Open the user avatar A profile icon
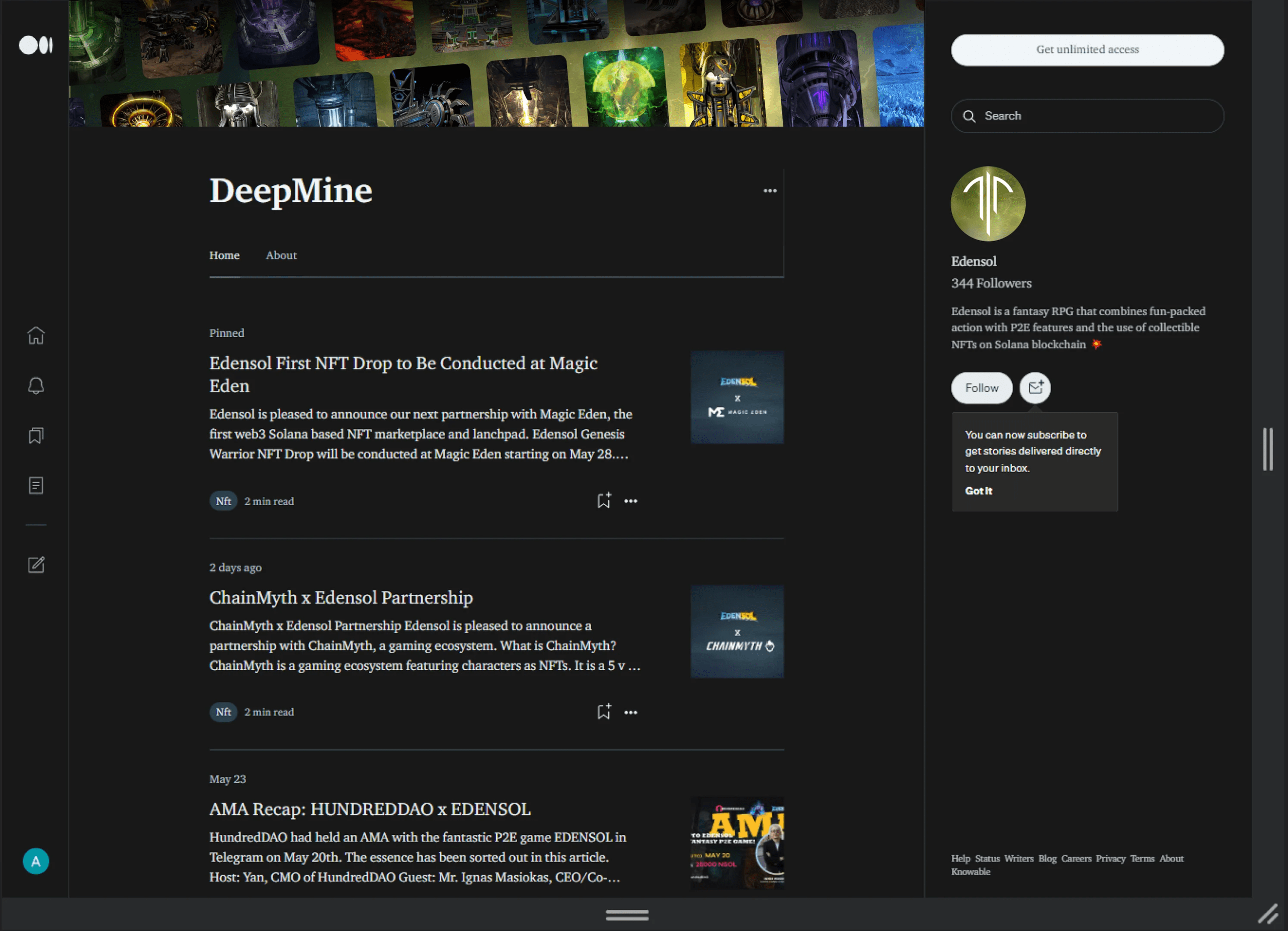This screenshot has width=1288, height=931. (x=36, y=861)
